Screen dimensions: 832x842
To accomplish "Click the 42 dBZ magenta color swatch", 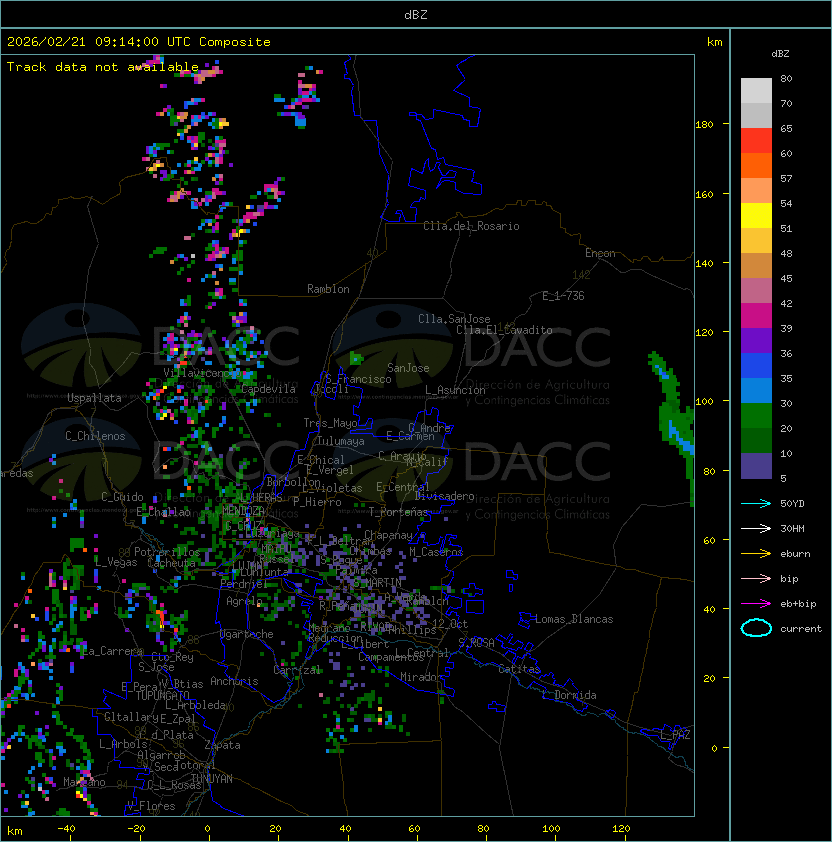I will point(756,315).
